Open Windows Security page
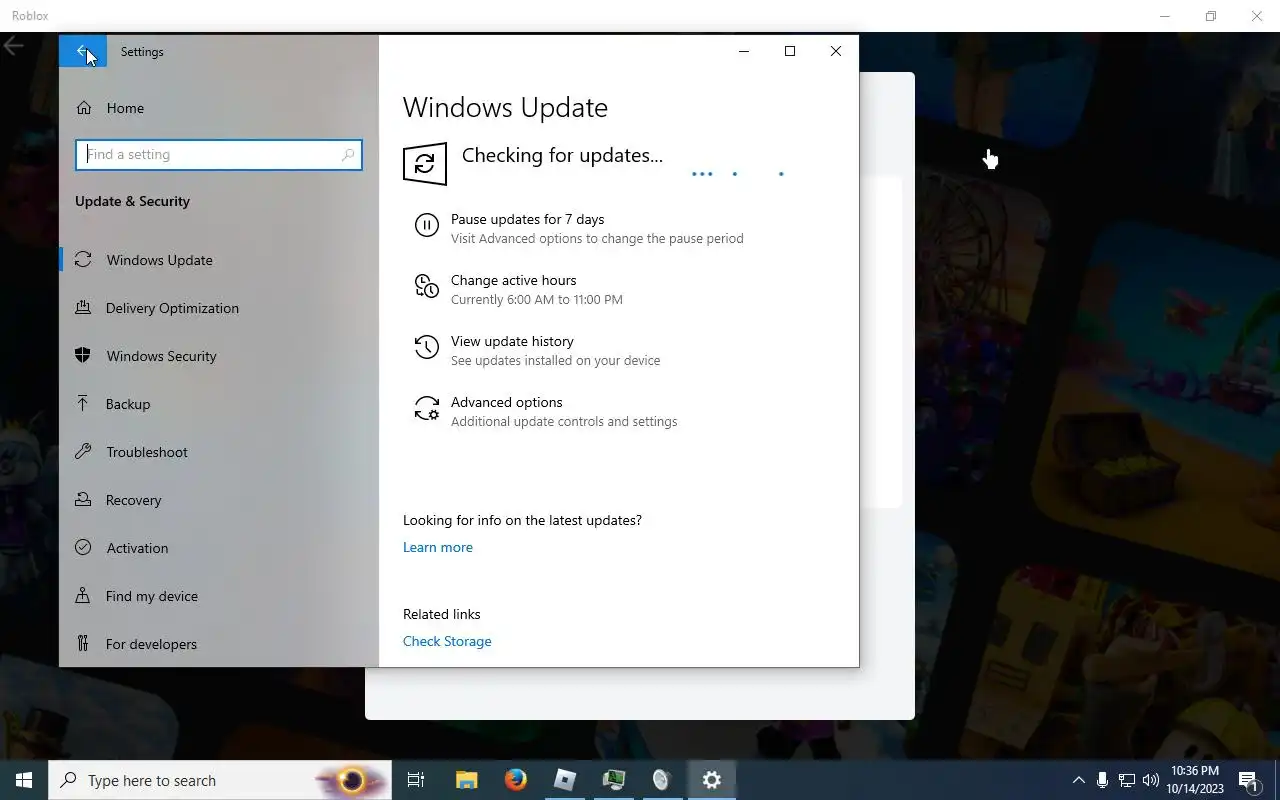This screenshot has width=1280, height=800. [x=219, y=356]
